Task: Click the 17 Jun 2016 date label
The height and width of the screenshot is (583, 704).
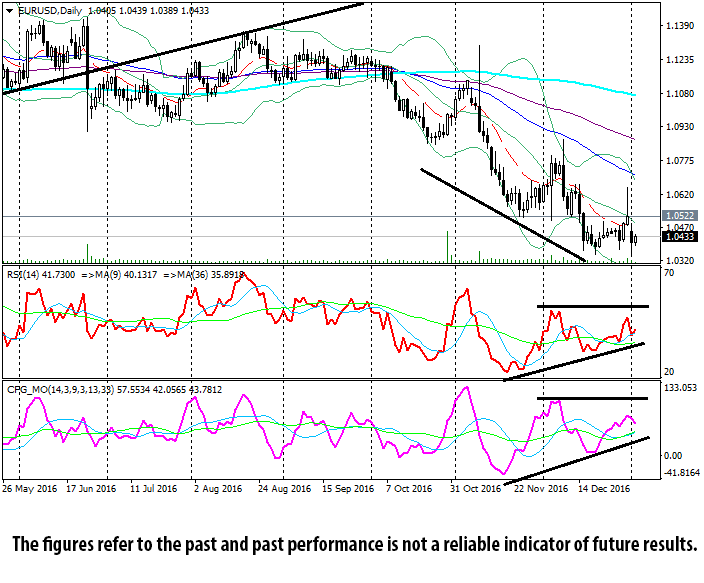Action: [91, 488]
